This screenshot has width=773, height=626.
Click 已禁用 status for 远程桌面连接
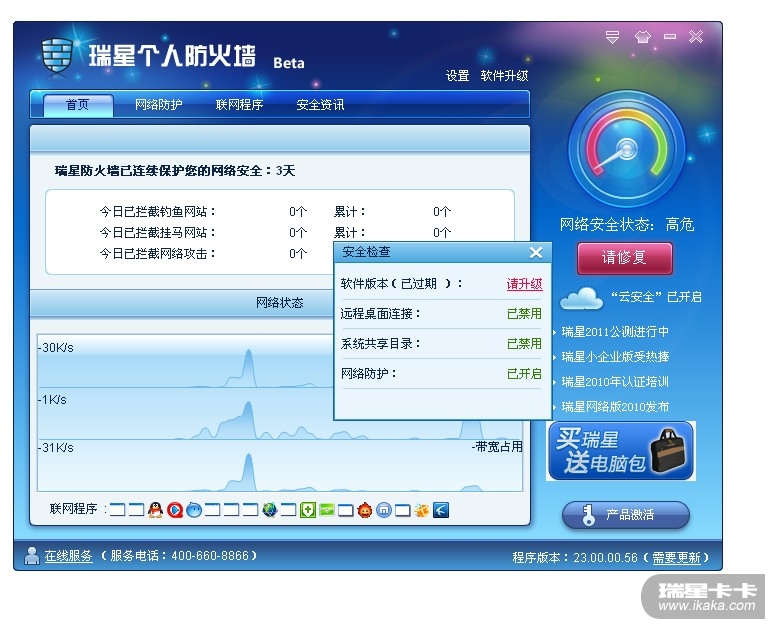pos(525,313)
